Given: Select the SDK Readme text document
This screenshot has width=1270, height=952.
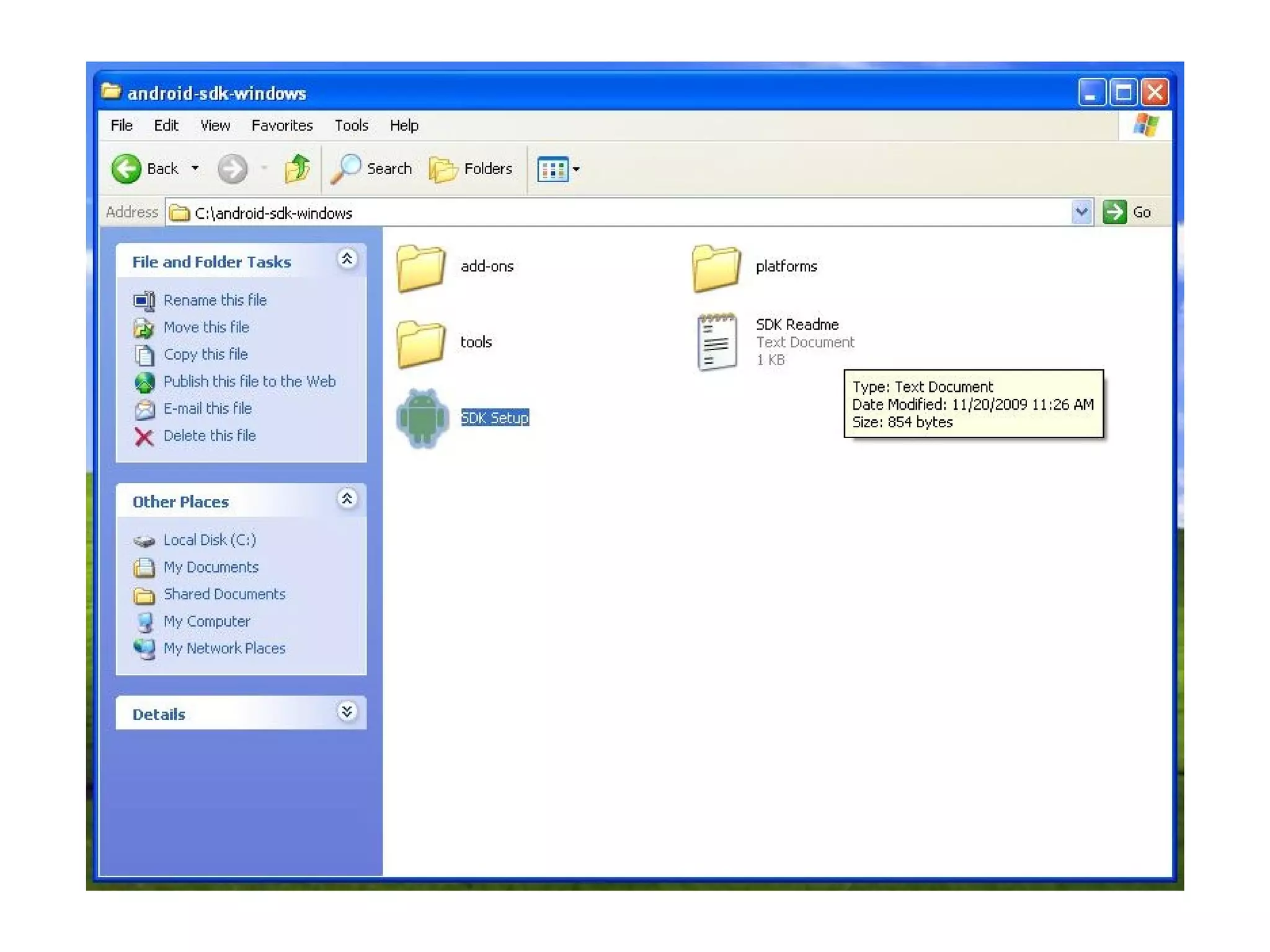Looking at the screenshot, I should click(717, 342).
